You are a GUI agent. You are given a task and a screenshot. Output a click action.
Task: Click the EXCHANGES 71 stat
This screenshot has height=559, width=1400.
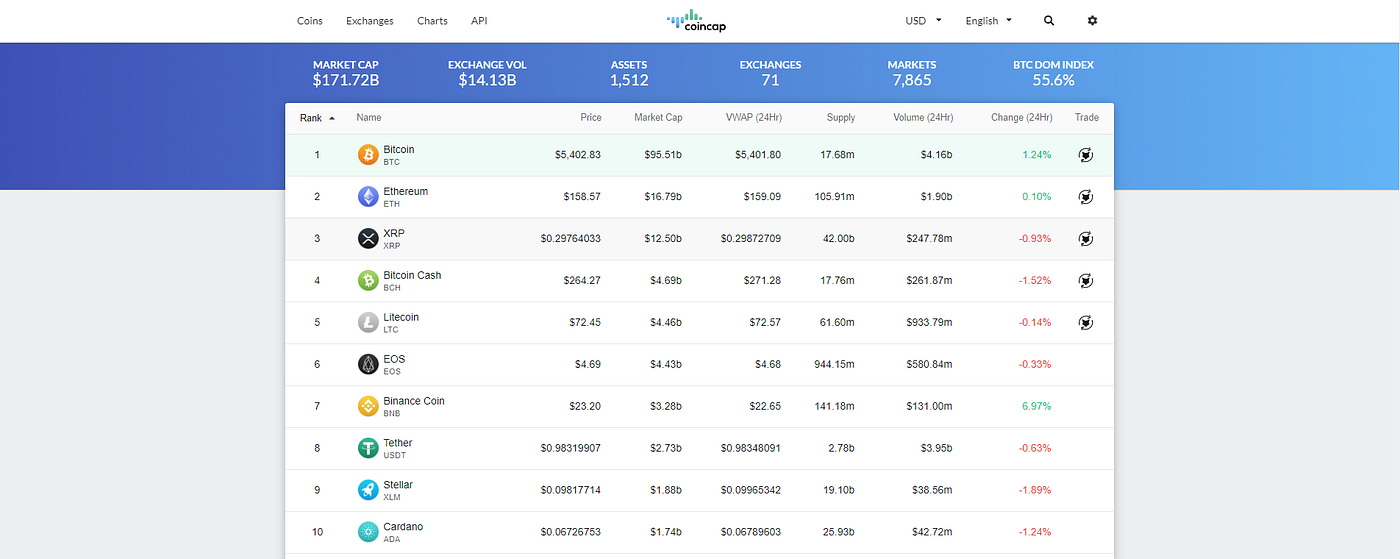(770, 72)
